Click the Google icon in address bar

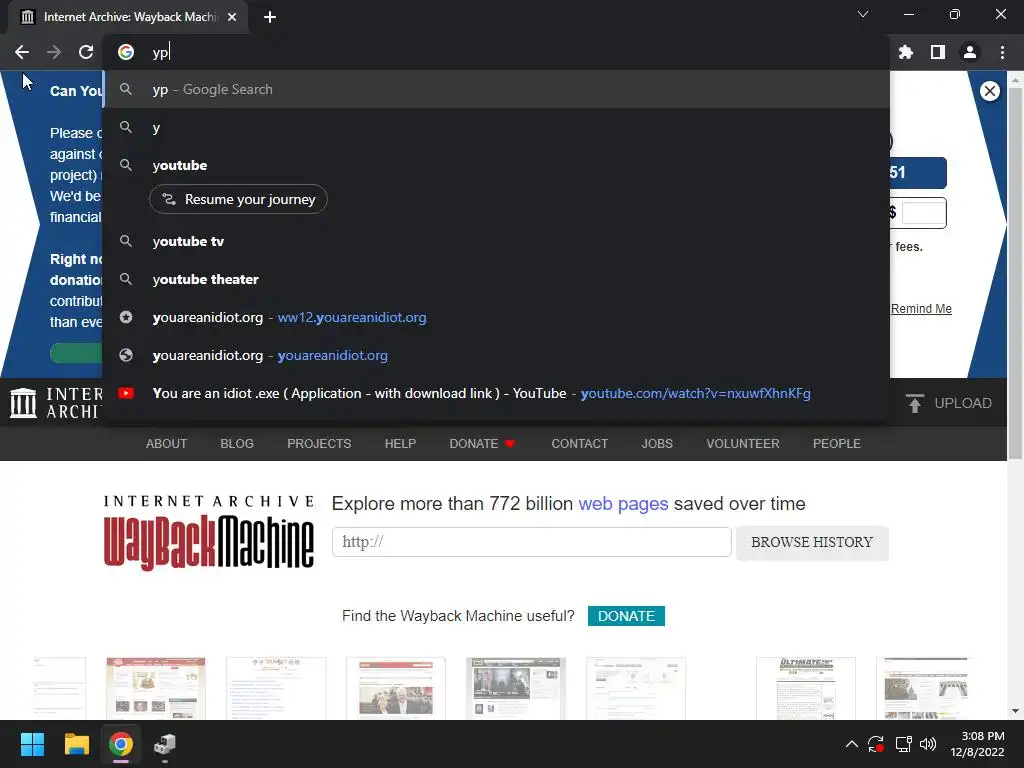pyautogui.click(x=126, y=52)
